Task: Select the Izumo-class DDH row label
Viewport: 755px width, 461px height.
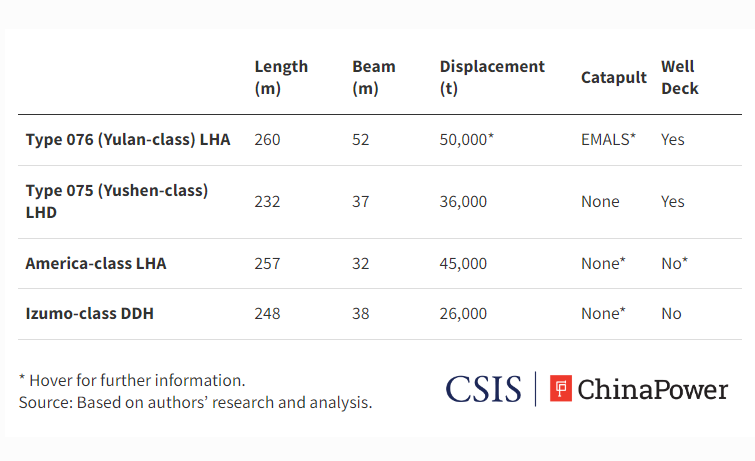Action: click(90, 313)
